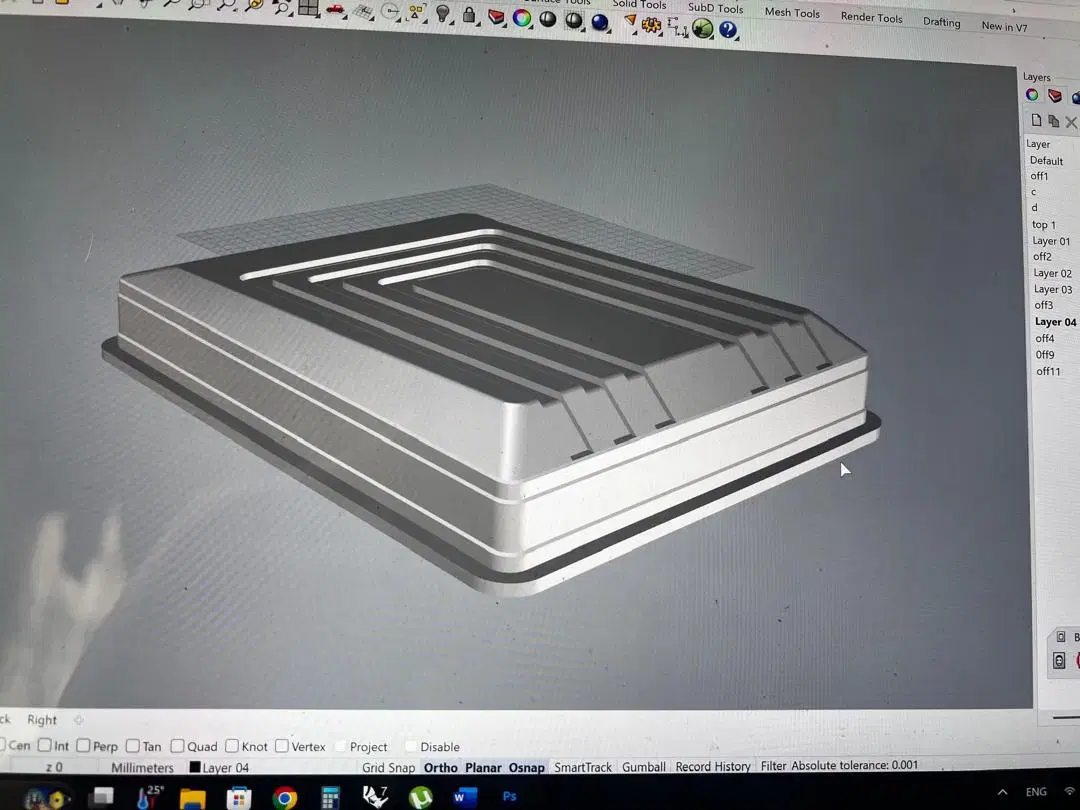Select the bold Layer 04 row
The width and height of the screenshot is (1080, 810).
coord(1055,322)
